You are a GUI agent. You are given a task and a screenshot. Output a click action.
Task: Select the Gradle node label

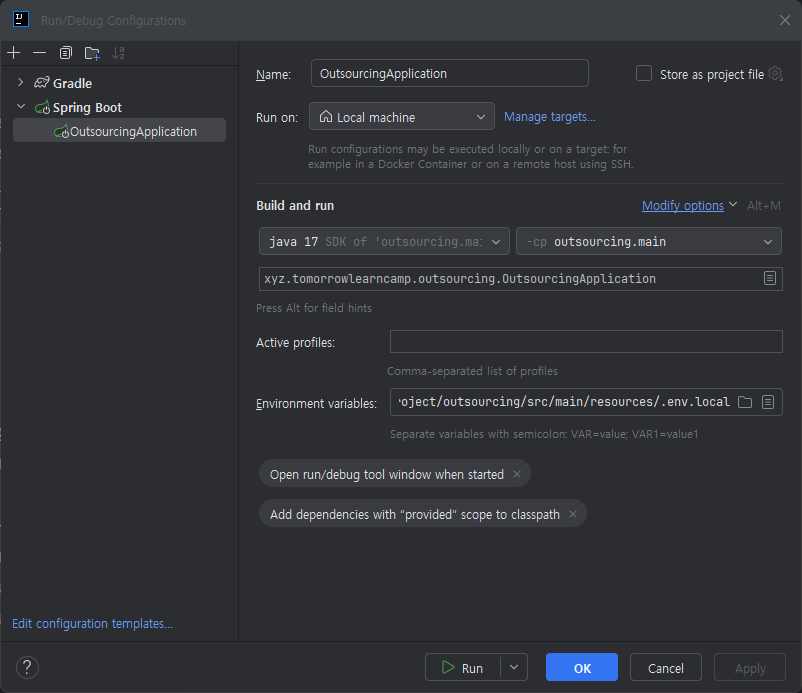tap(73, 83)
